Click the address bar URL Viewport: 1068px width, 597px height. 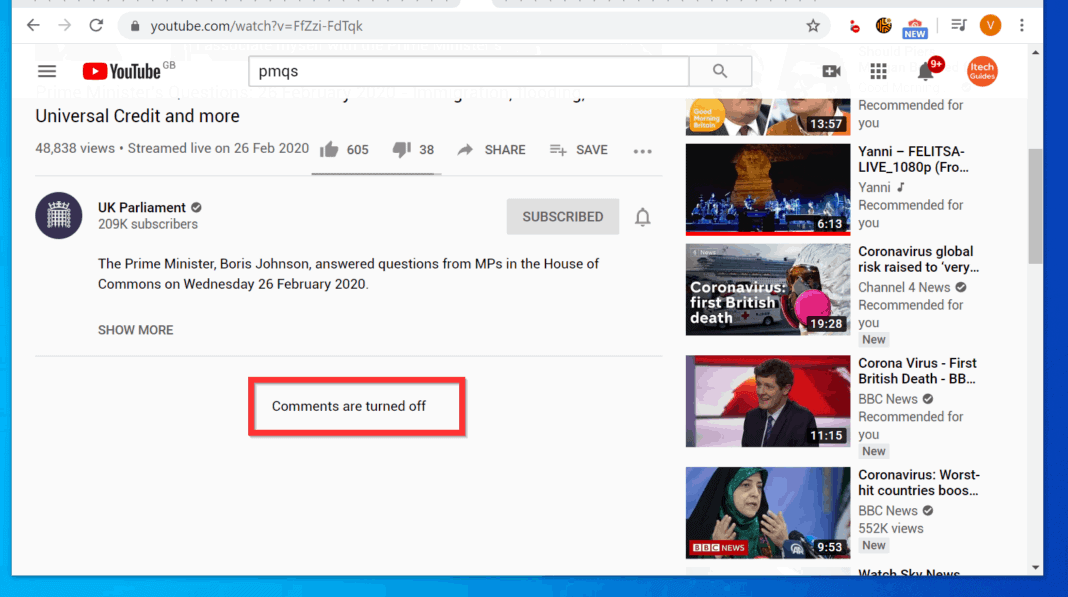(x=256, y=26)
